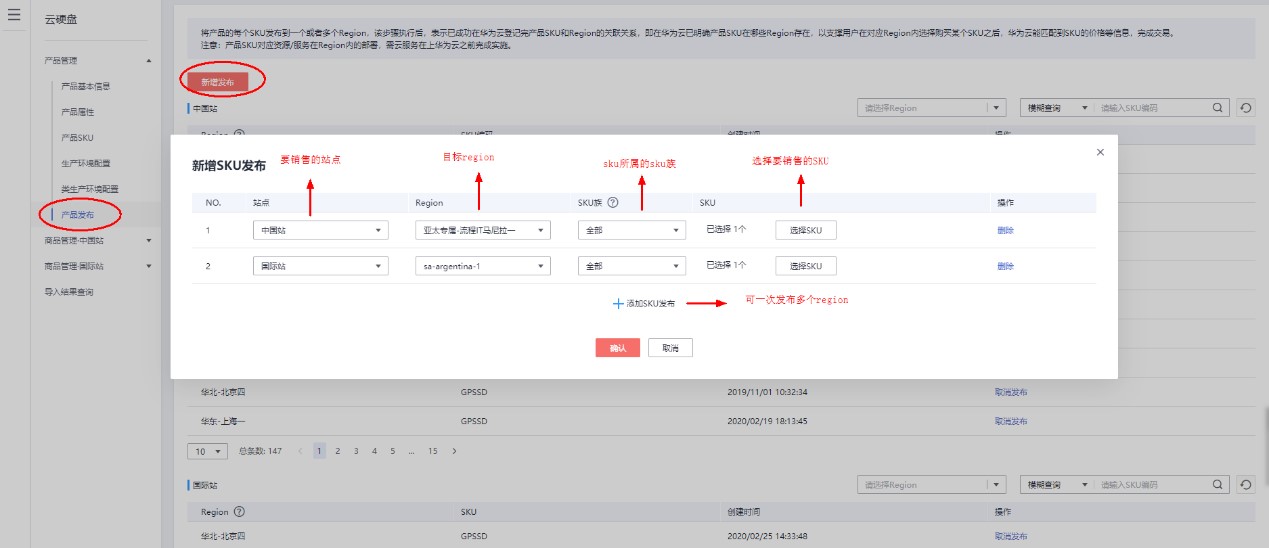Open 导入结果查询 in the sidebar
The width and height of the screenshot is (1269, 548).
[x=68, y=292]
